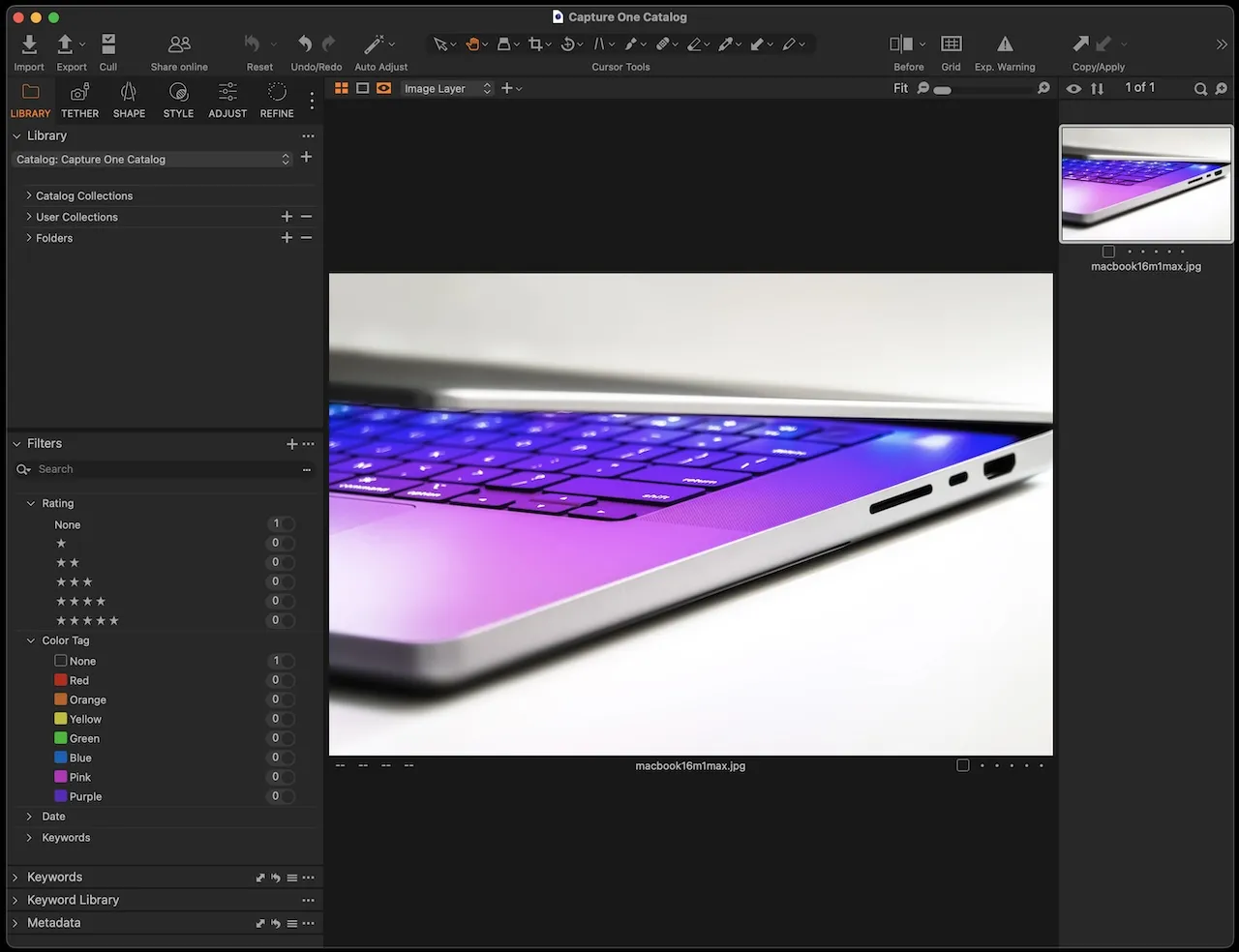Screen dimensions: 1239x952
Task: Activate the Pan hand cursor tool
Action: (472, 43)
